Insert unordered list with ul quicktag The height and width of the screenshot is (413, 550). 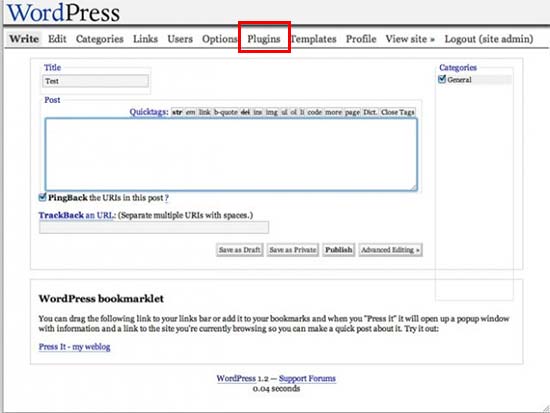(284, 112)
